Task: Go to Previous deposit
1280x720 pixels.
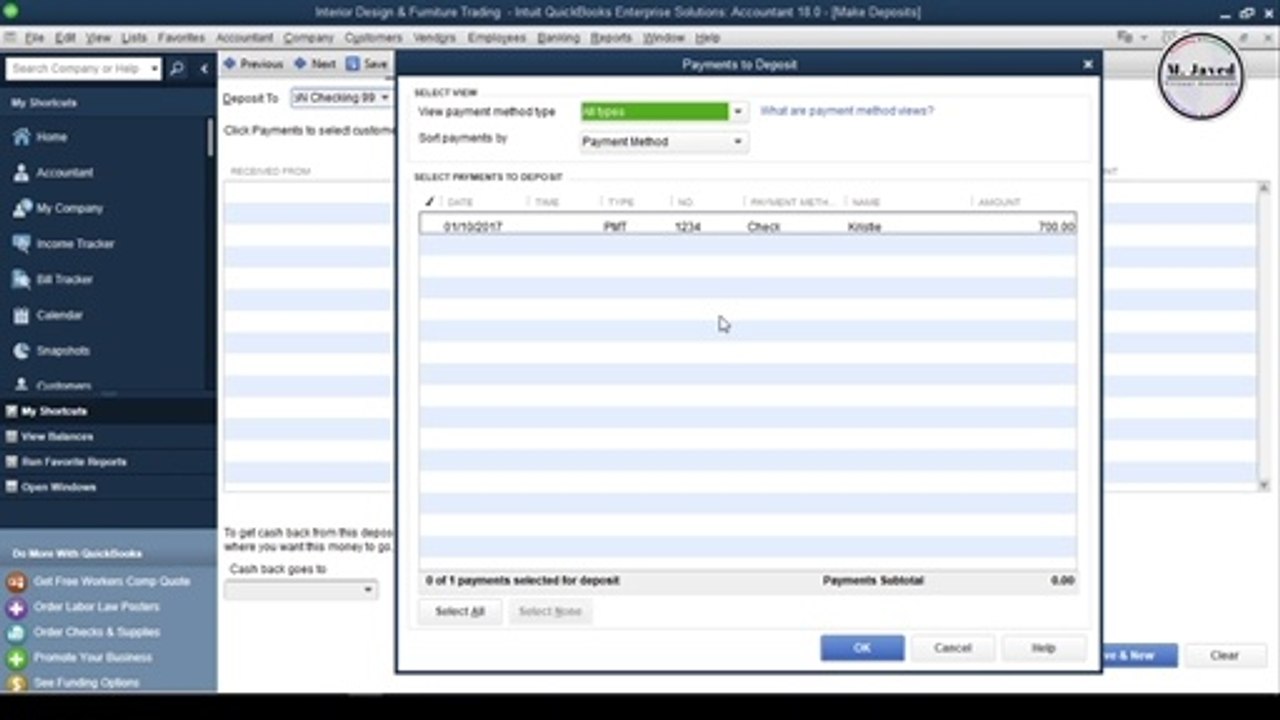Action: click(x=253, y=64)
